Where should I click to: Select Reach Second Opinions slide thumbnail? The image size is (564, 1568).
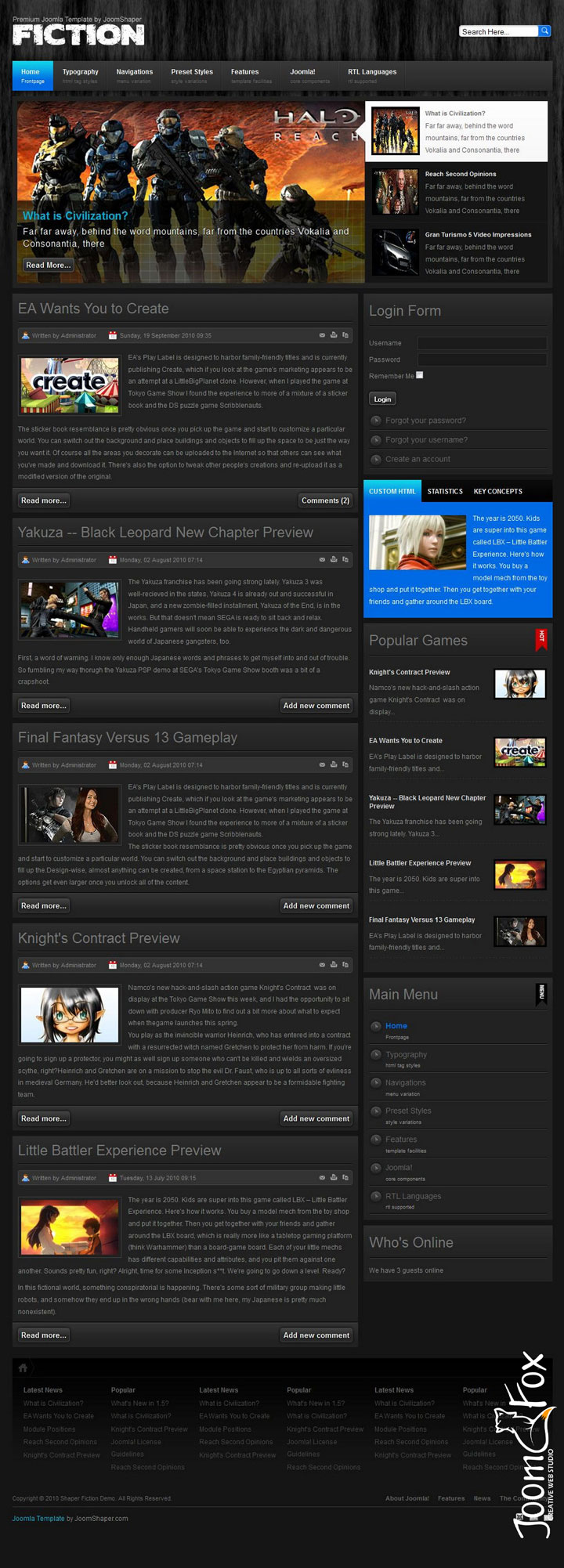click(395, 192)
